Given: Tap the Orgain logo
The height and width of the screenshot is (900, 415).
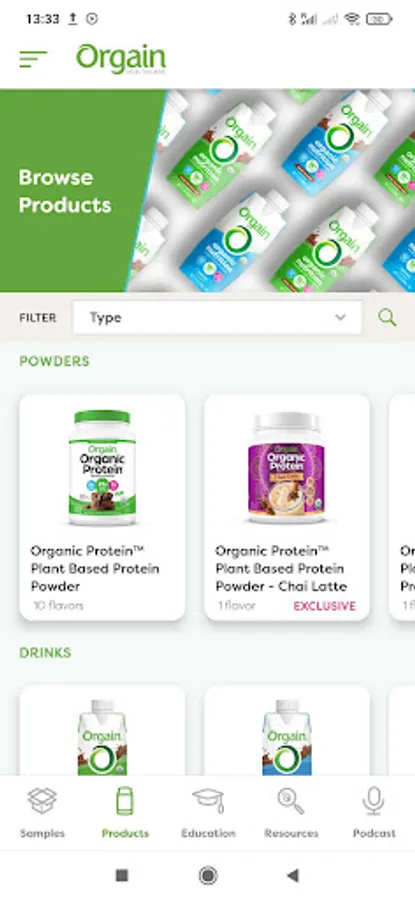Looking at the screenshot, I should tap(121, 59).
